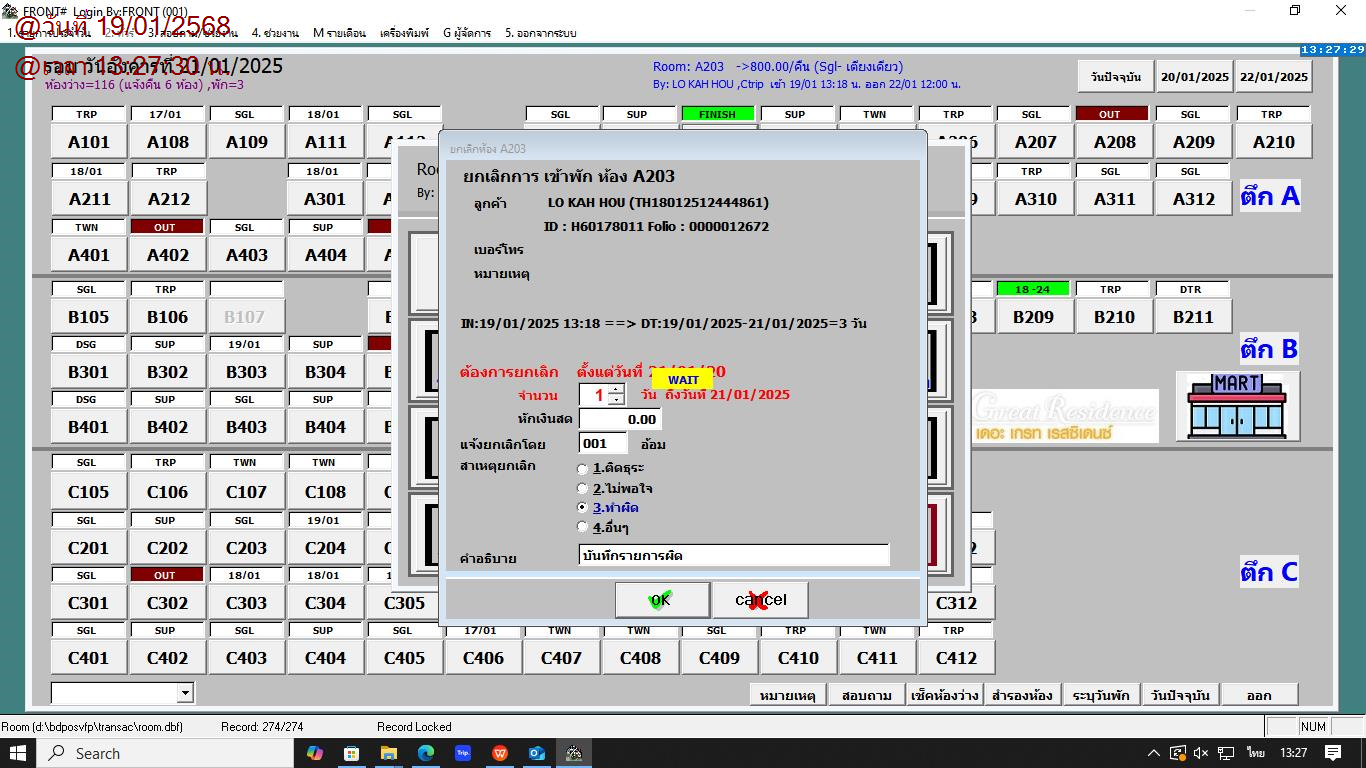Image resolution: width=1366 pixels, height=768 pixels.
Task: Open the G ผู้จัดการ menu
Action: [466, 33]
